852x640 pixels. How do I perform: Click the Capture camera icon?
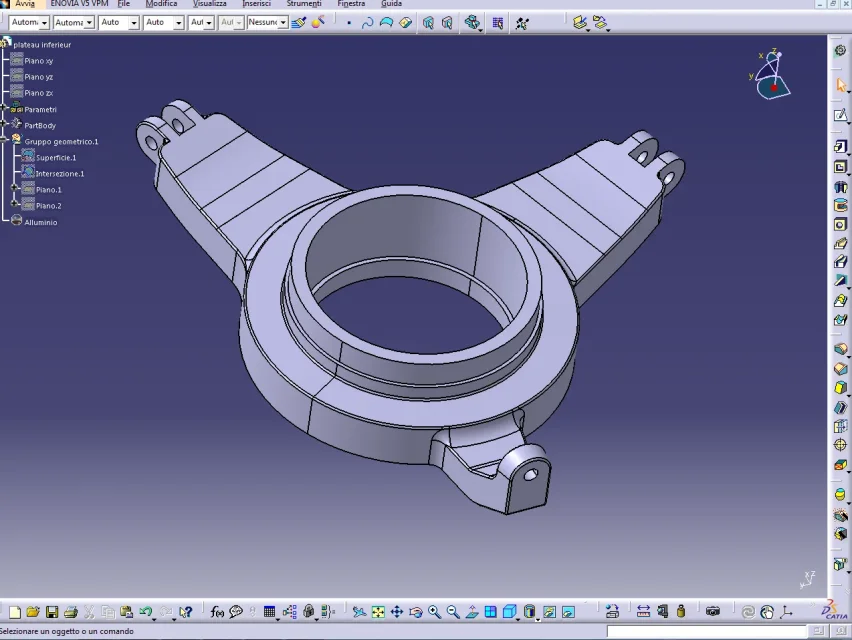[x=712, y=612]
